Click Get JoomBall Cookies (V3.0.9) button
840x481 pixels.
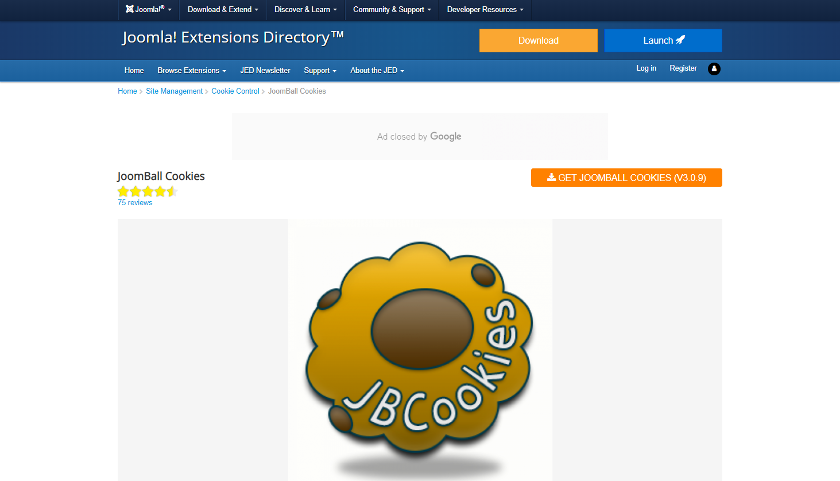pyautogui.click(x=626, y=178)
